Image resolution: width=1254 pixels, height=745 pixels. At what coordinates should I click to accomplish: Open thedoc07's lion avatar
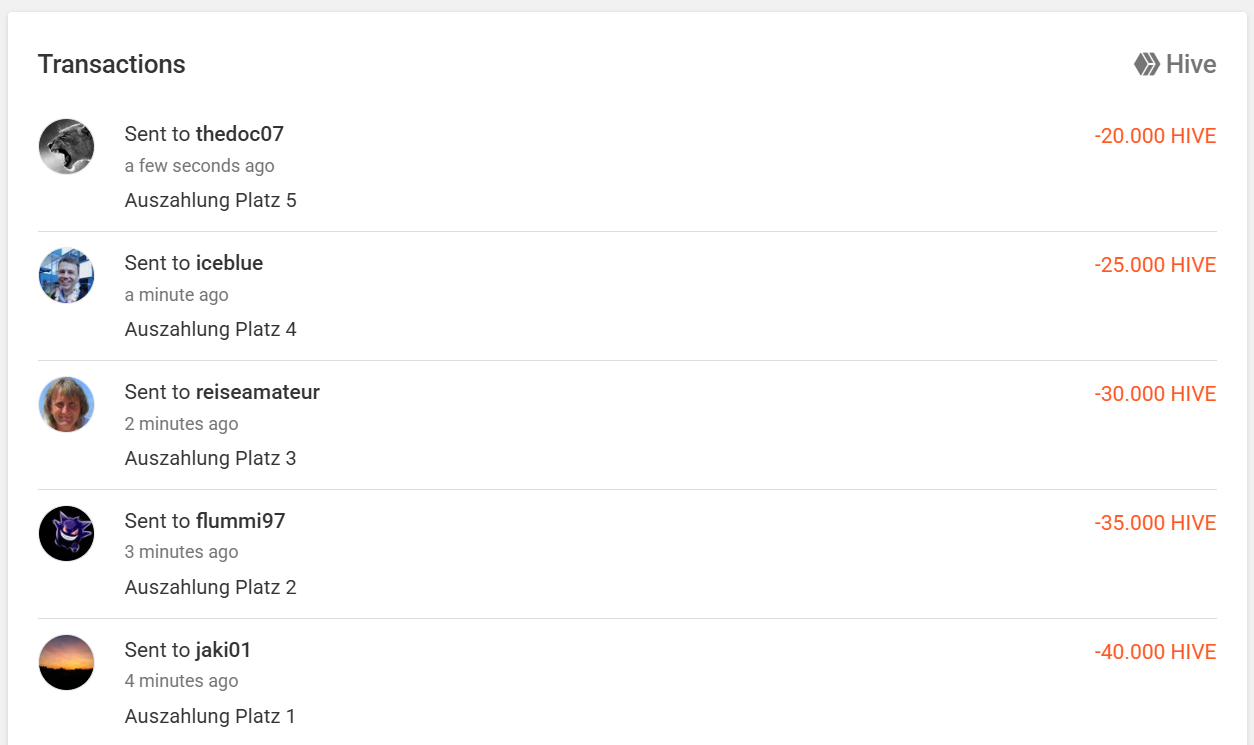67,147
